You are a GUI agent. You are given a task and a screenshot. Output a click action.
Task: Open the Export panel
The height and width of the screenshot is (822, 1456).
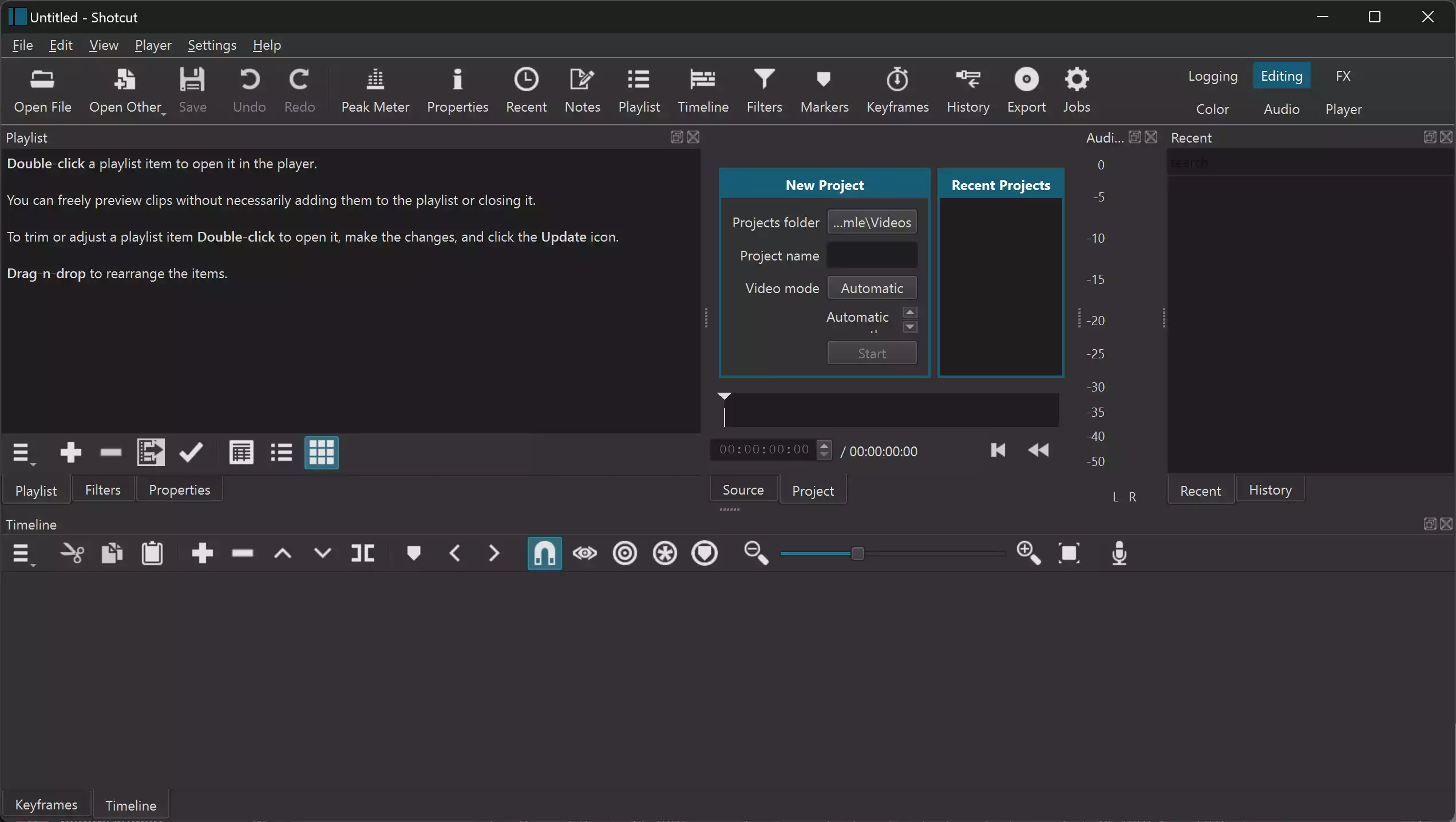click(x=1026, y=90)
